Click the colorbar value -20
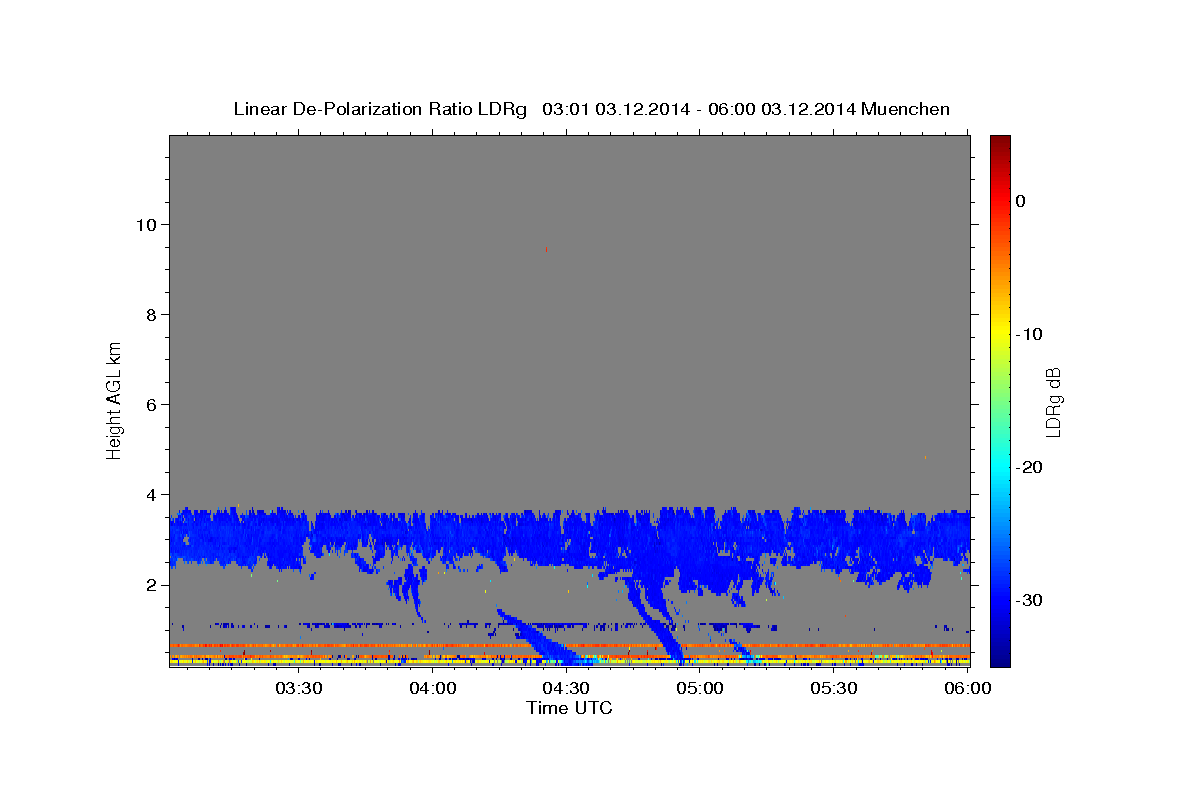Viewport: 1200px width, 800px height. point(1030,467)
